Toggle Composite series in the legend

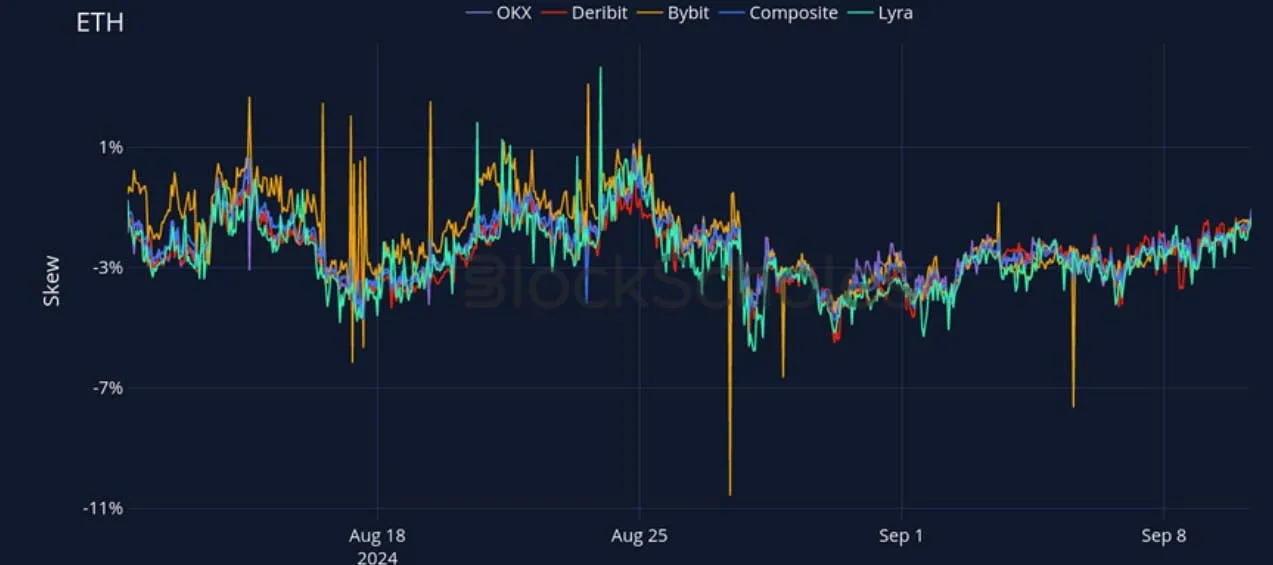point(777,13)
